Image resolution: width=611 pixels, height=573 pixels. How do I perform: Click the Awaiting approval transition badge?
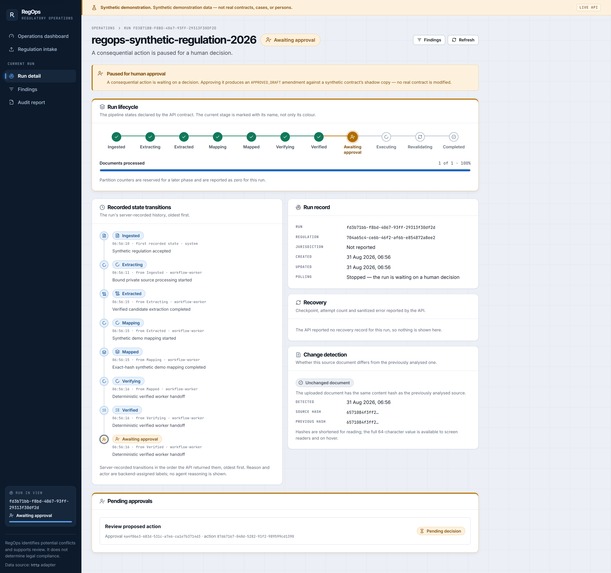[x=137, y=439]
